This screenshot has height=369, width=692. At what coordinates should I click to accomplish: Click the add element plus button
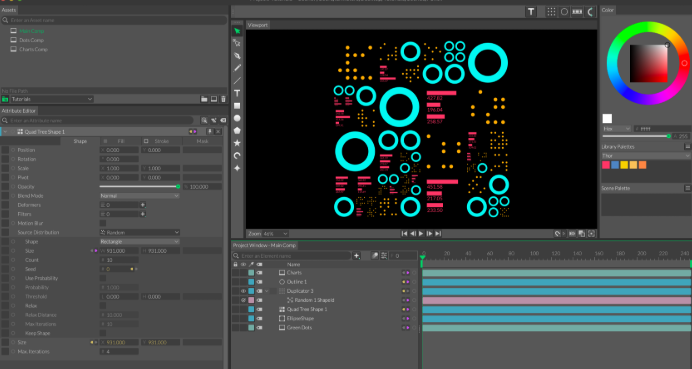pyautogui.click(x=357, y=256)
